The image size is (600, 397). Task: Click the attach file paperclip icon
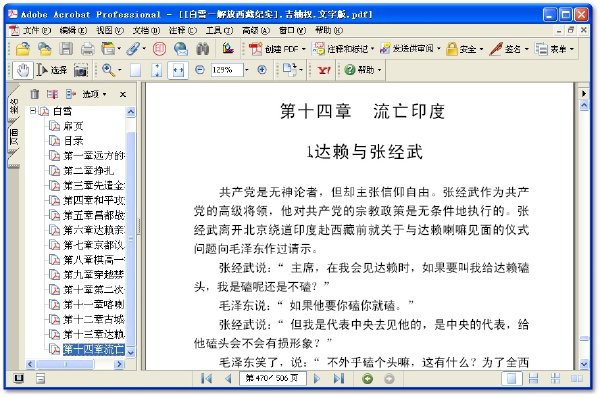134,49
